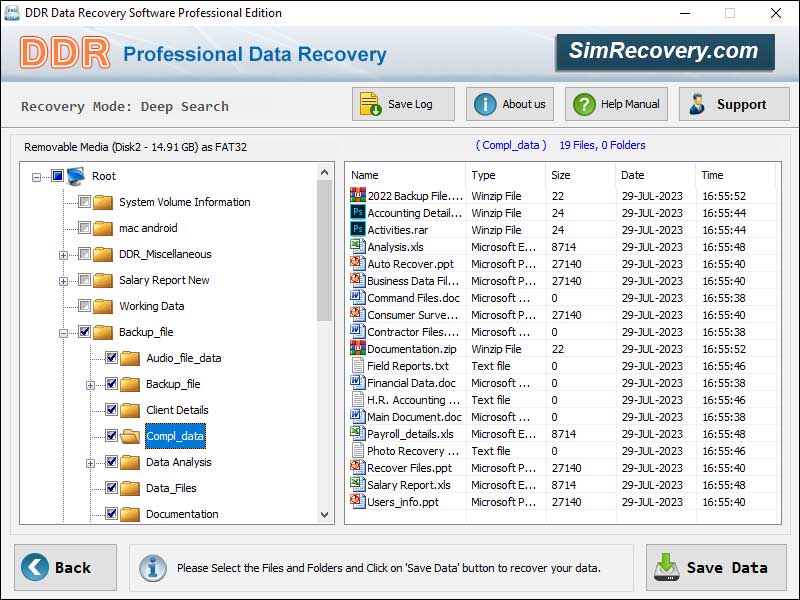Click the Save Log button
Screen dimensions: 800x600
pyautogui.click(x=403, y=104)
